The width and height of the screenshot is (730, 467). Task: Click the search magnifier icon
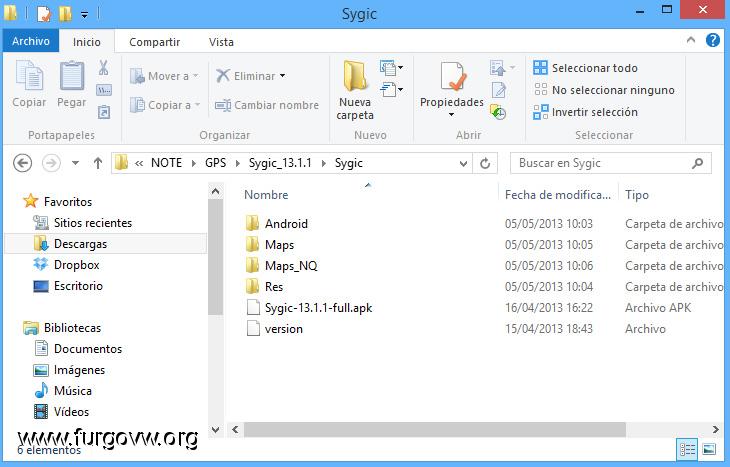click(x=697, y=163)
